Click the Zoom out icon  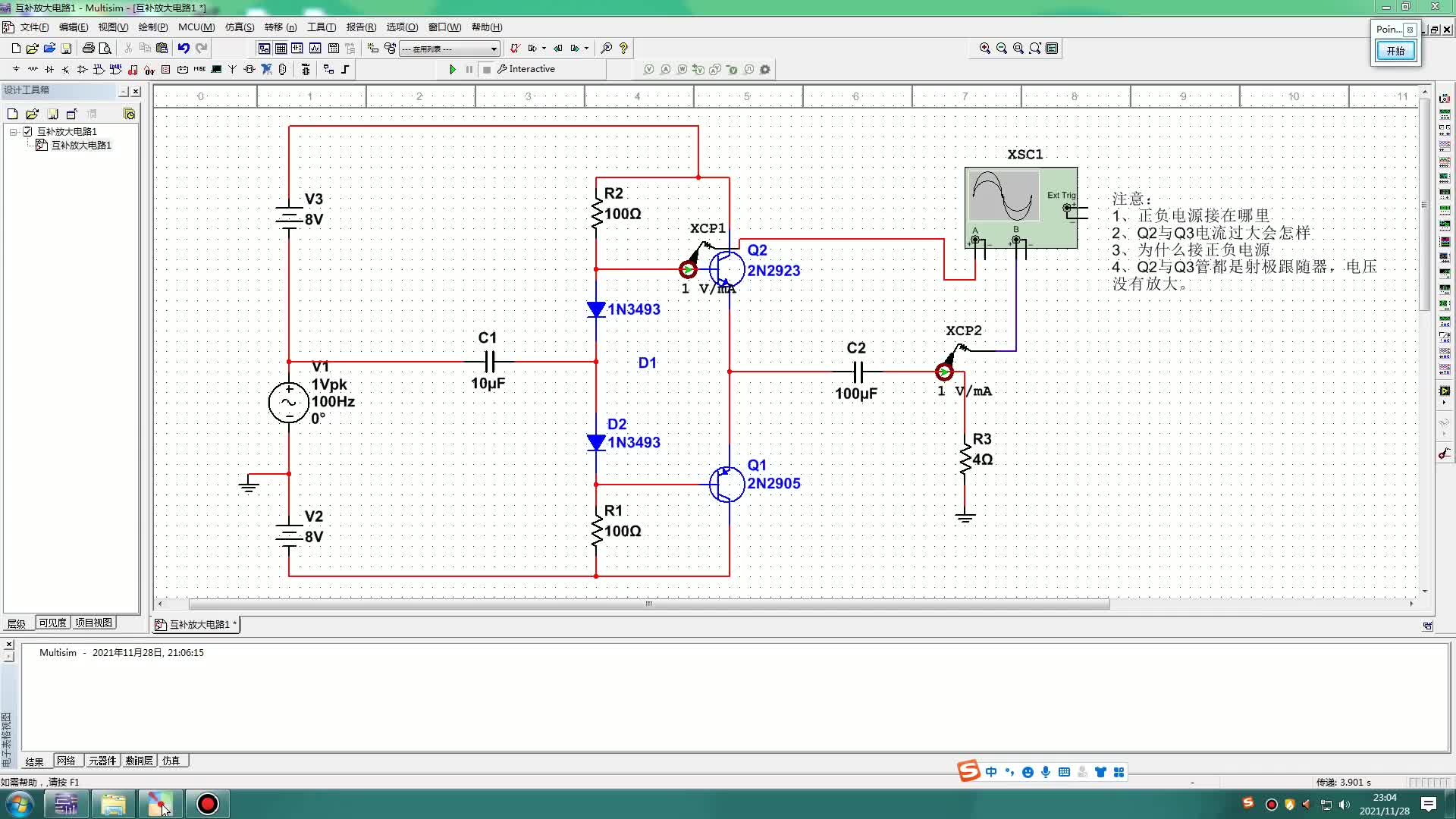click(x=1002, y=48)
